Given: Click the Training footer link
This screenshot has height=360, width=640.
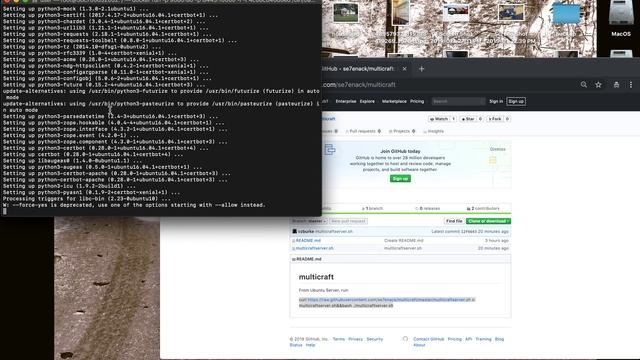Looking at the screenshot, I should [x=483, y=339].
